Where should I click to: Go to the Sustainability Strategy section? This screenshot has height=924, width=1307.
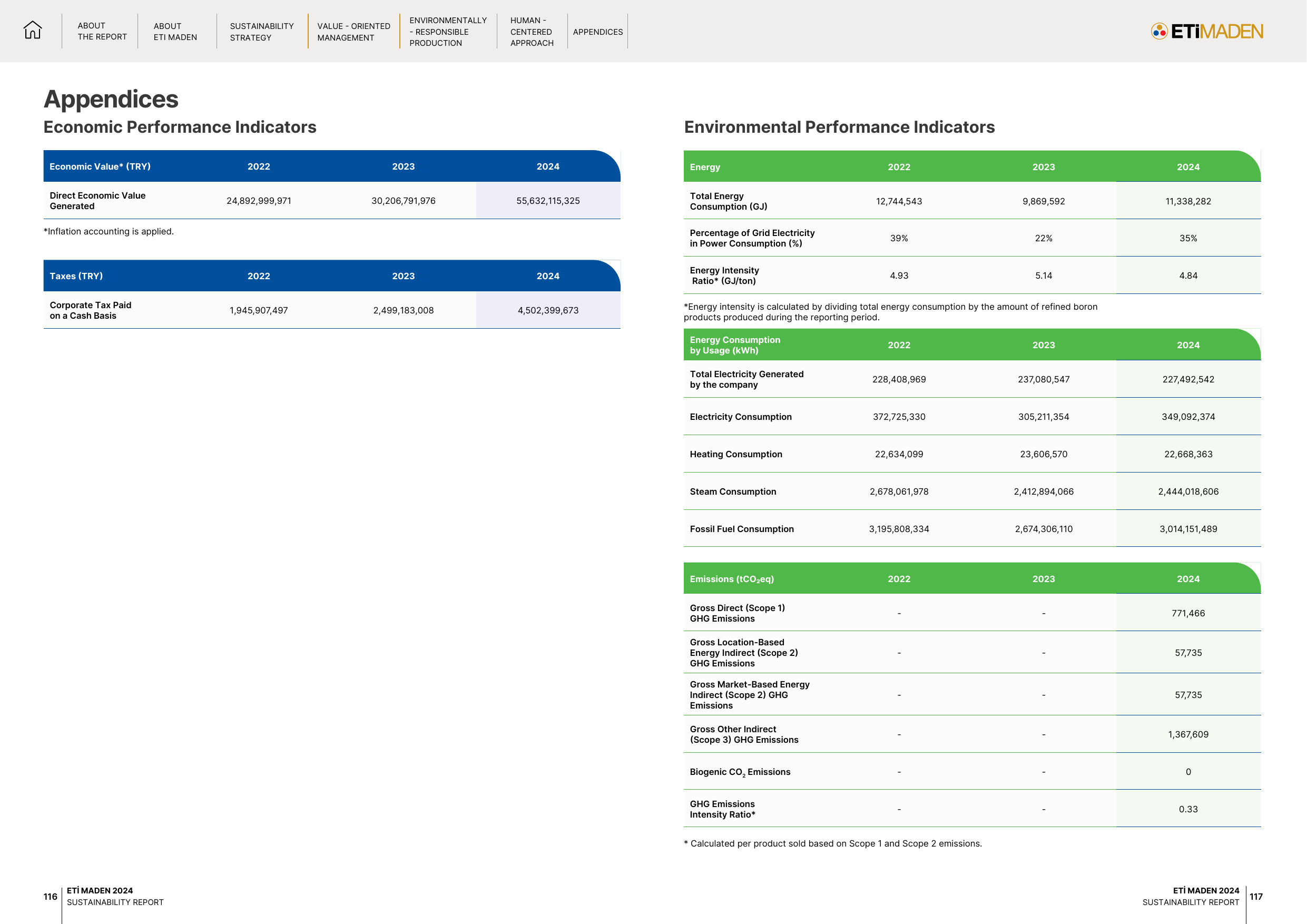(x=262, y=32)
